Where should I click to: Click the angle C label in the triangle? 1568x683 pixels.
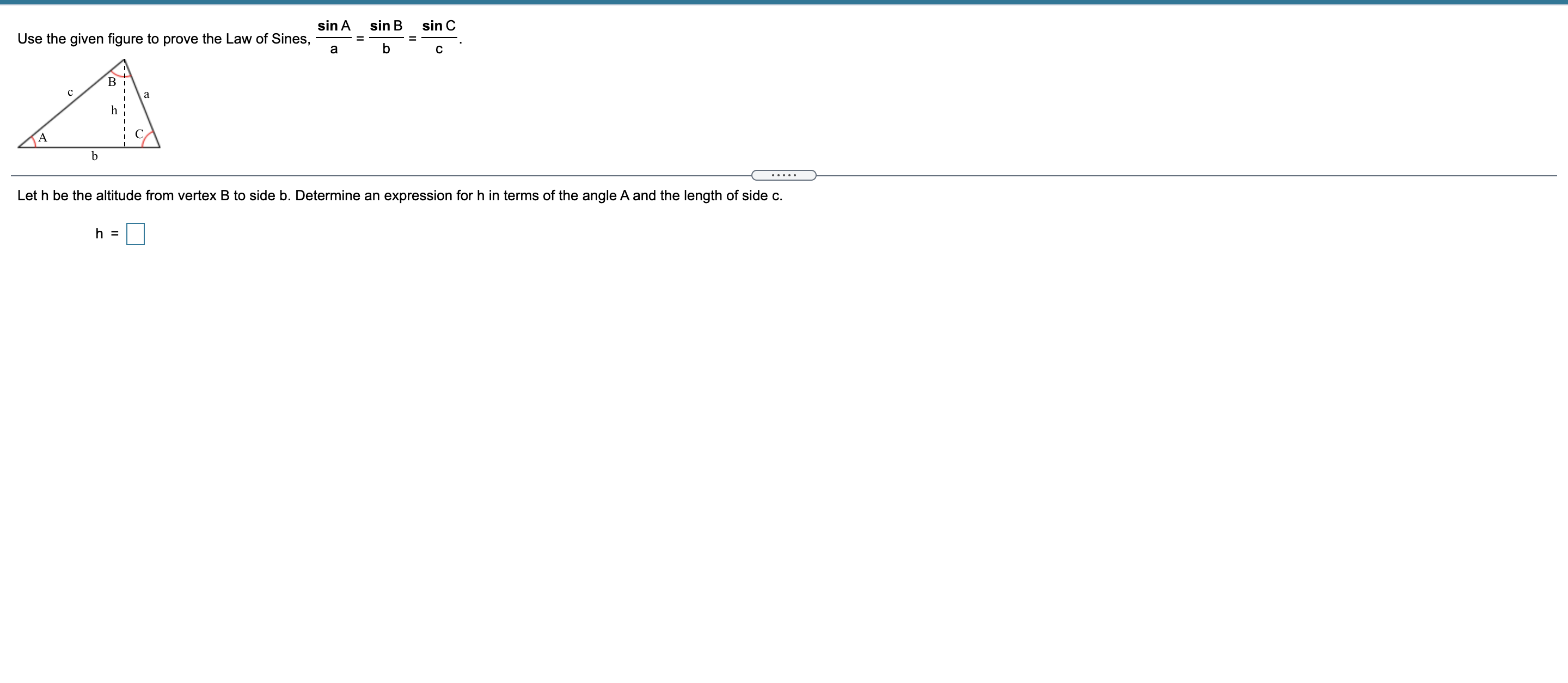click(139, 134)
